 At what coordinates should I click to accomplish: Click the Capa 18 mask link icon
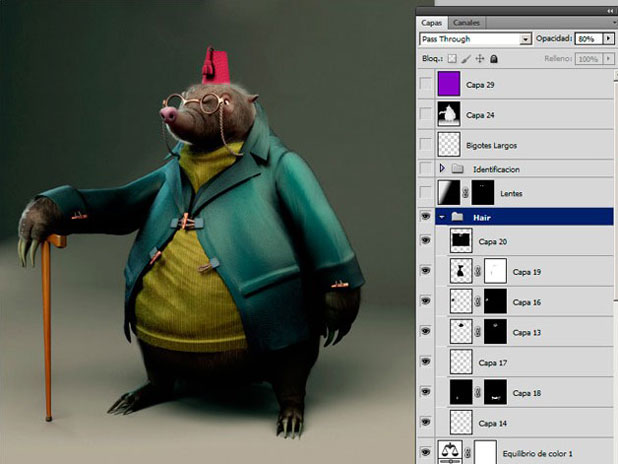[x=478, y=393]
